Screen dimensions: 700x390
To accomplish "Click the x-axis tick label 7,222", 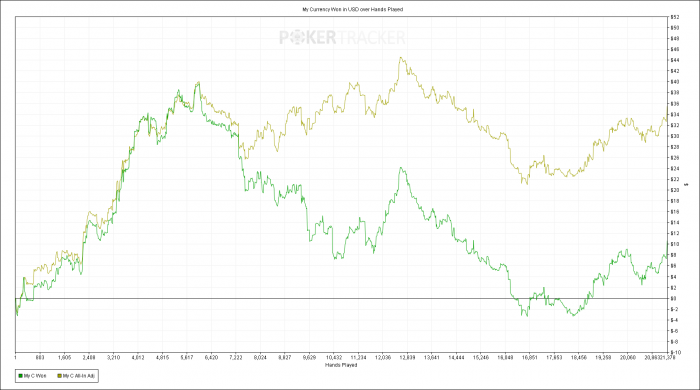I will tap(236, 358).
